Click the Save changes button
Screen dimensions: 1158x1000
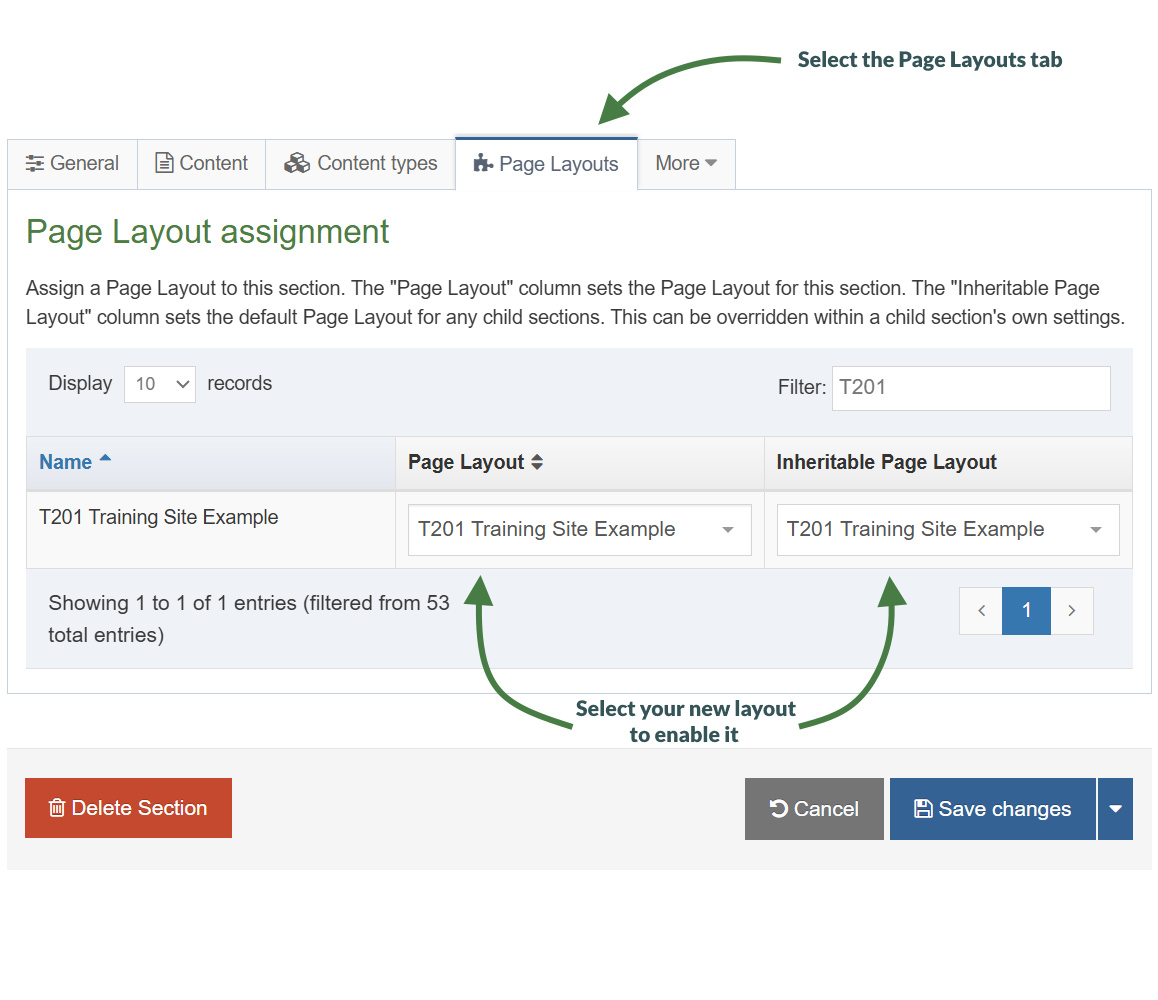click(992, 808)
